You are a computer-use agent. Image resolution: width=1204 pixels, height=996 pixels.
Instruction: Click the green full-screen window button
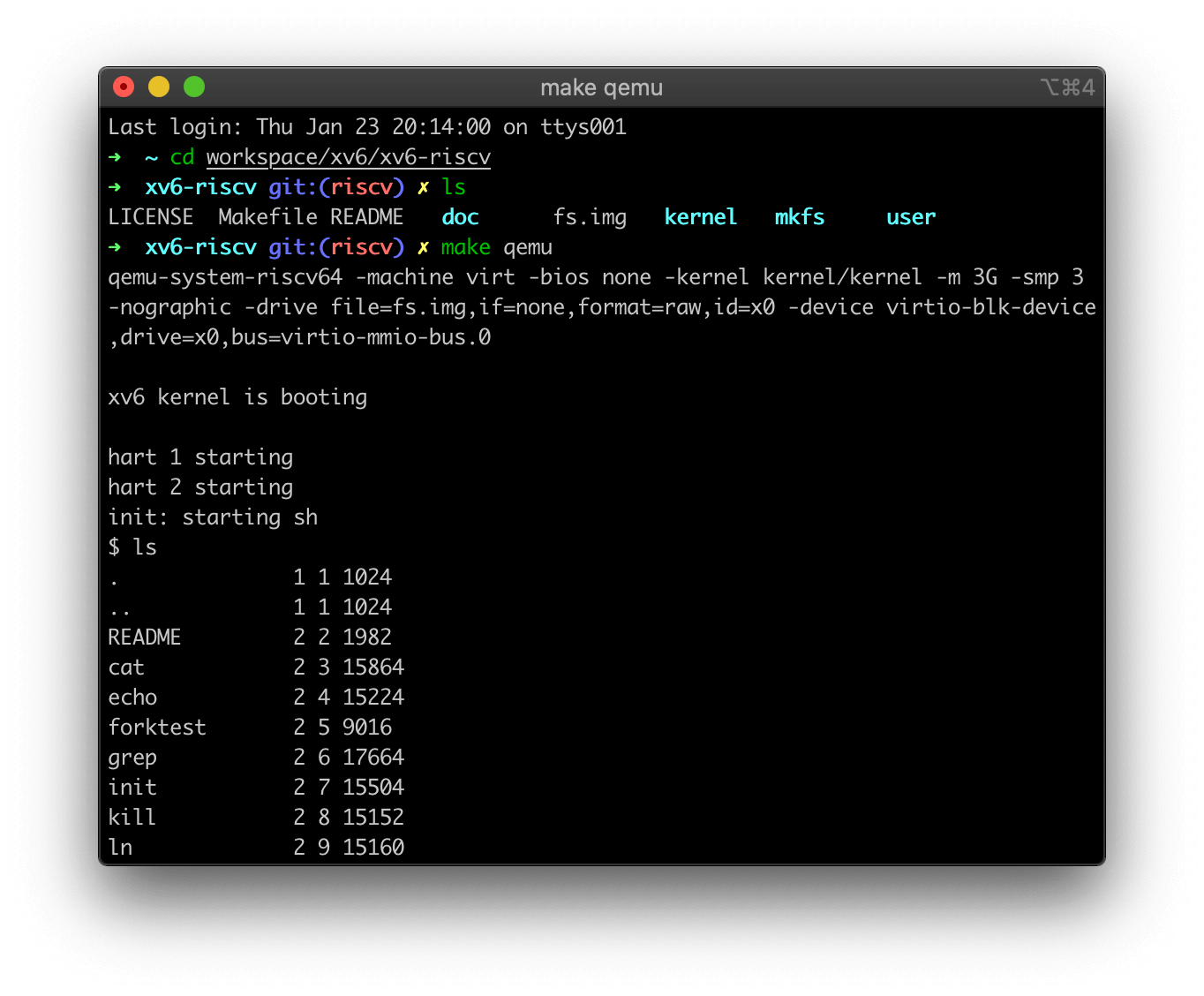pyautogui.click(x=194, y=87)
